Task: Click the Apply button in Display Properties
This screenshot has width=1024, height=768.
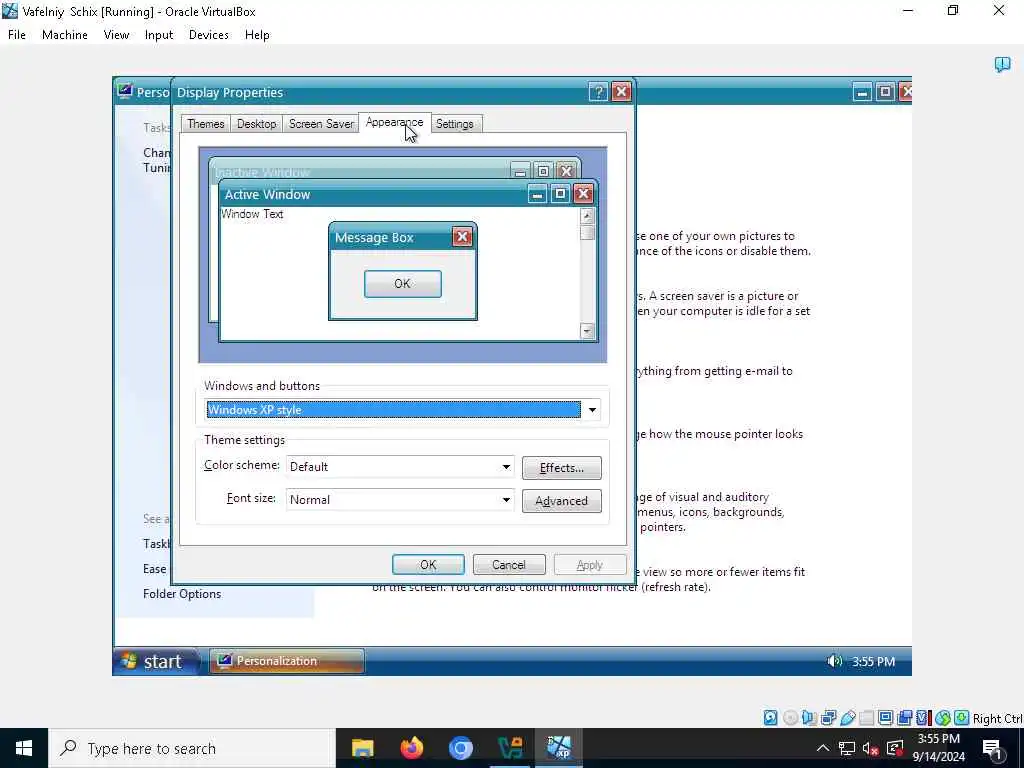Action: point(590,564)
